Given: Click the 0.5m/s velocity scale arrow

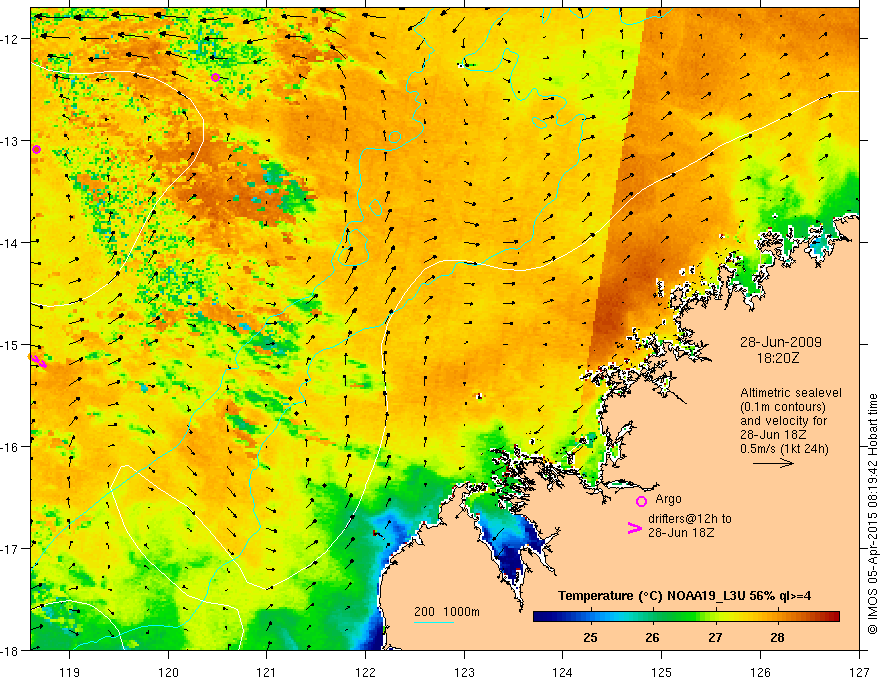Looking at the screenshot, I should click(x=773, y=463).
